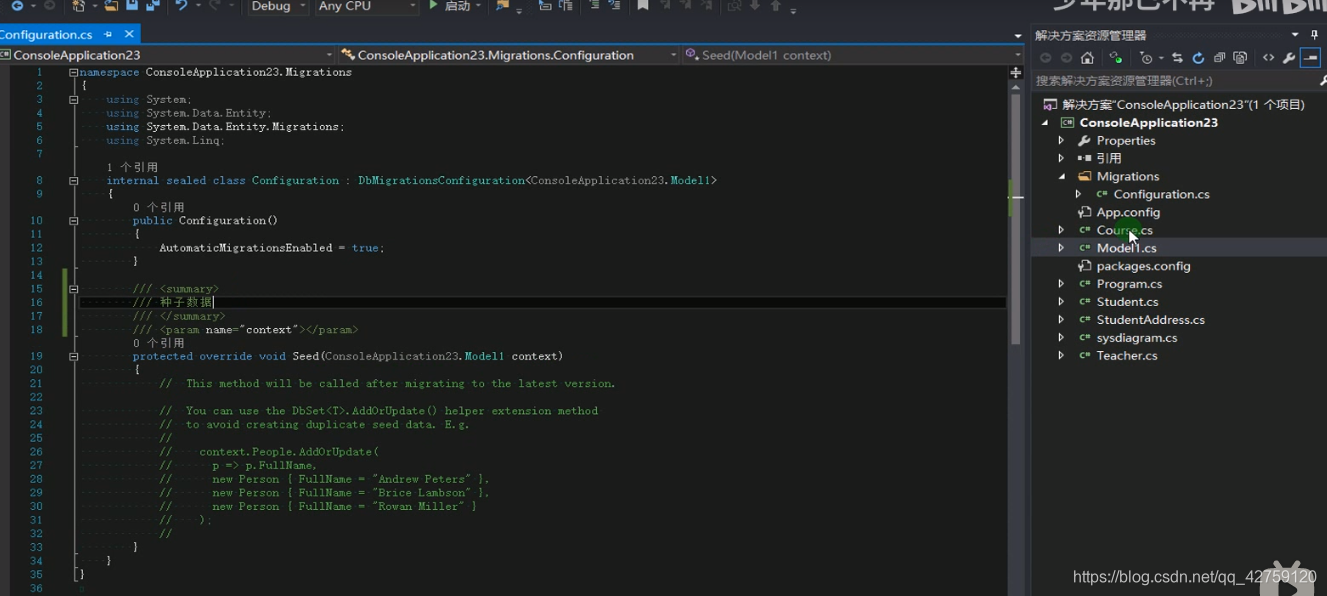Screen dimensions: 1327x596
Task: Click the '1 个引用' CodeLens link
Action: point(132,167)
